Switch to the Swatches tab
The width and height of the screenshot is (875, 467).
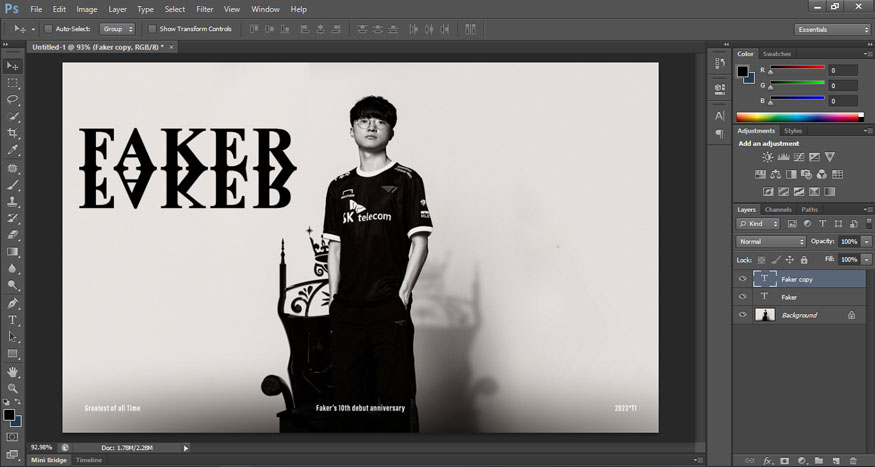(777, 54)
